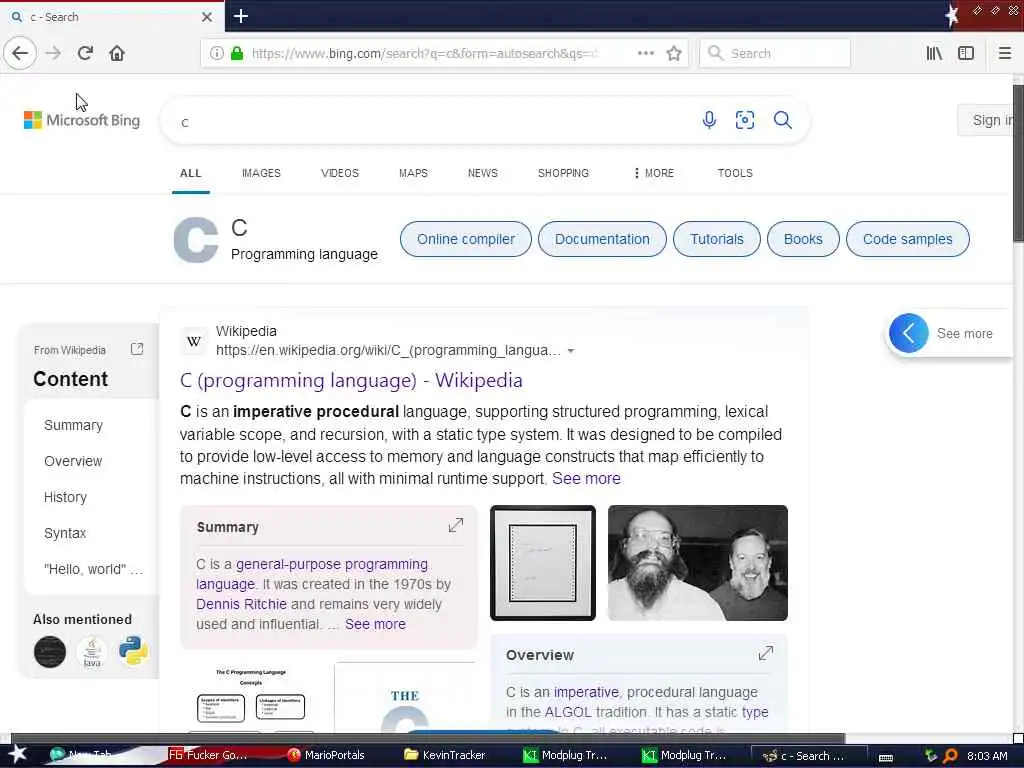Open the Dennis Ritchie link
The image size is (1024, 768).
(241, 604)
